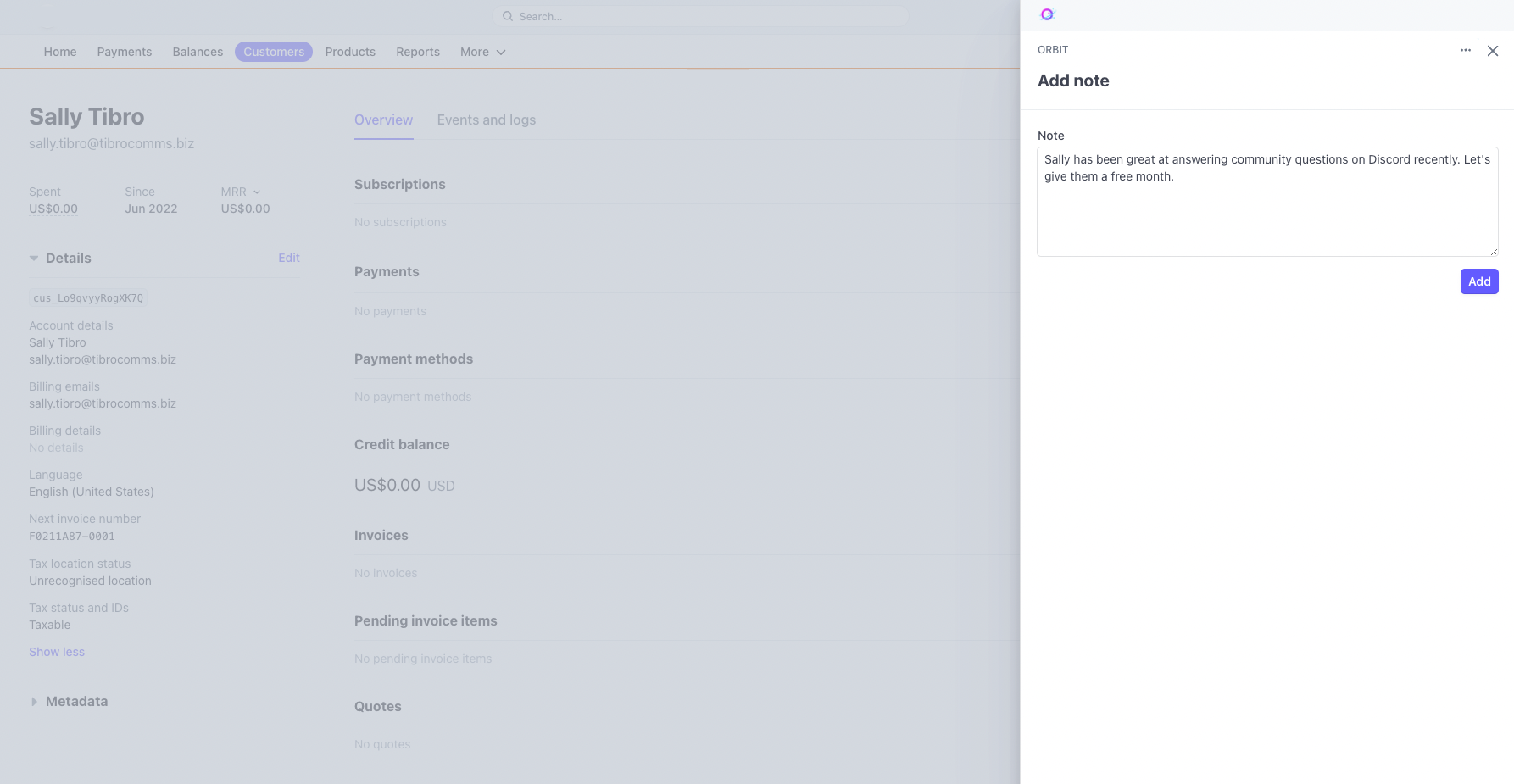Open the Reports section
Viewport: 1514px width, 784px height.
pos(417,52)
